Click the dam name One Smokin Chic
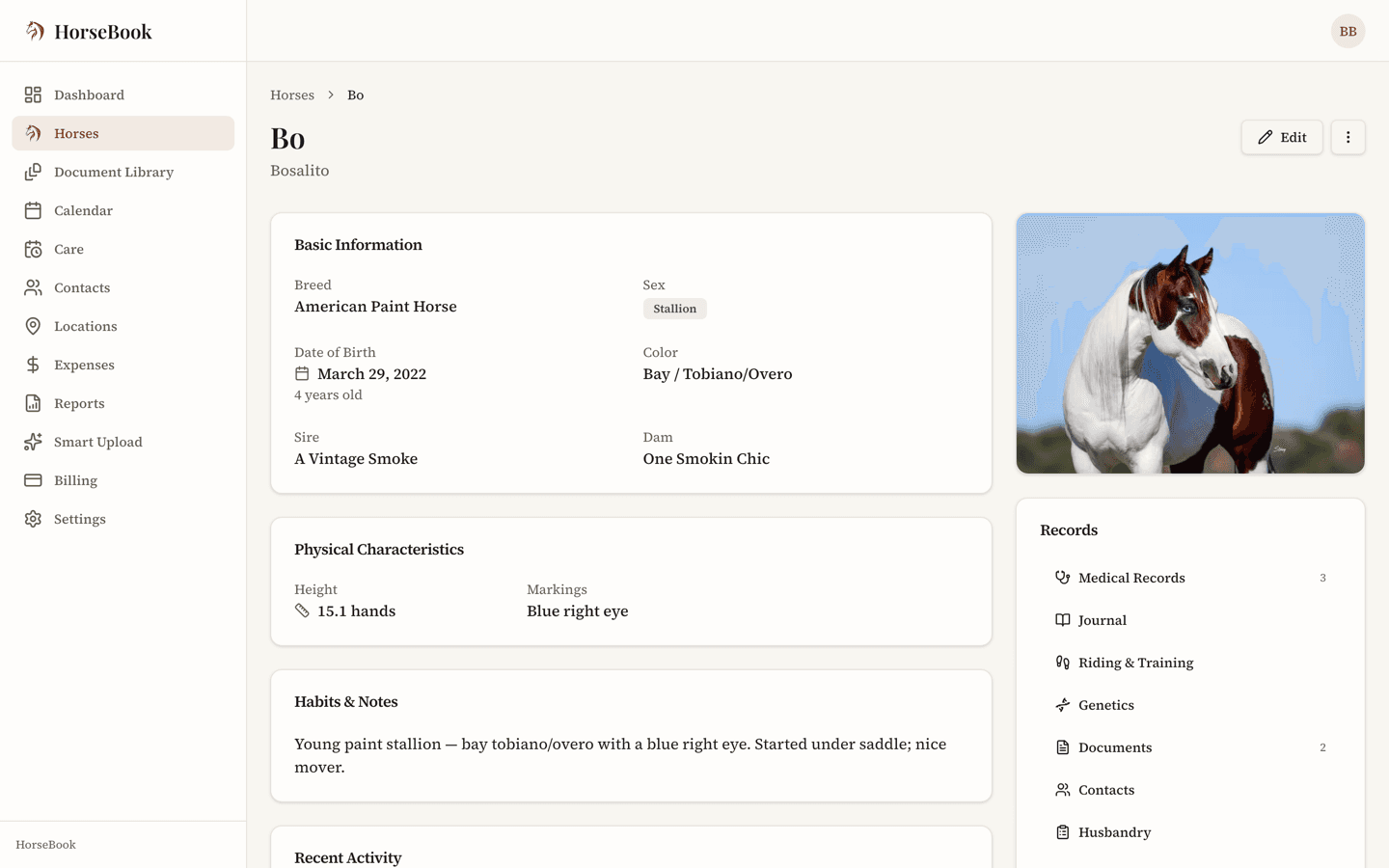Image resolution: width=1389 pixels, height=868 pixels. click(x=706, y=459)
